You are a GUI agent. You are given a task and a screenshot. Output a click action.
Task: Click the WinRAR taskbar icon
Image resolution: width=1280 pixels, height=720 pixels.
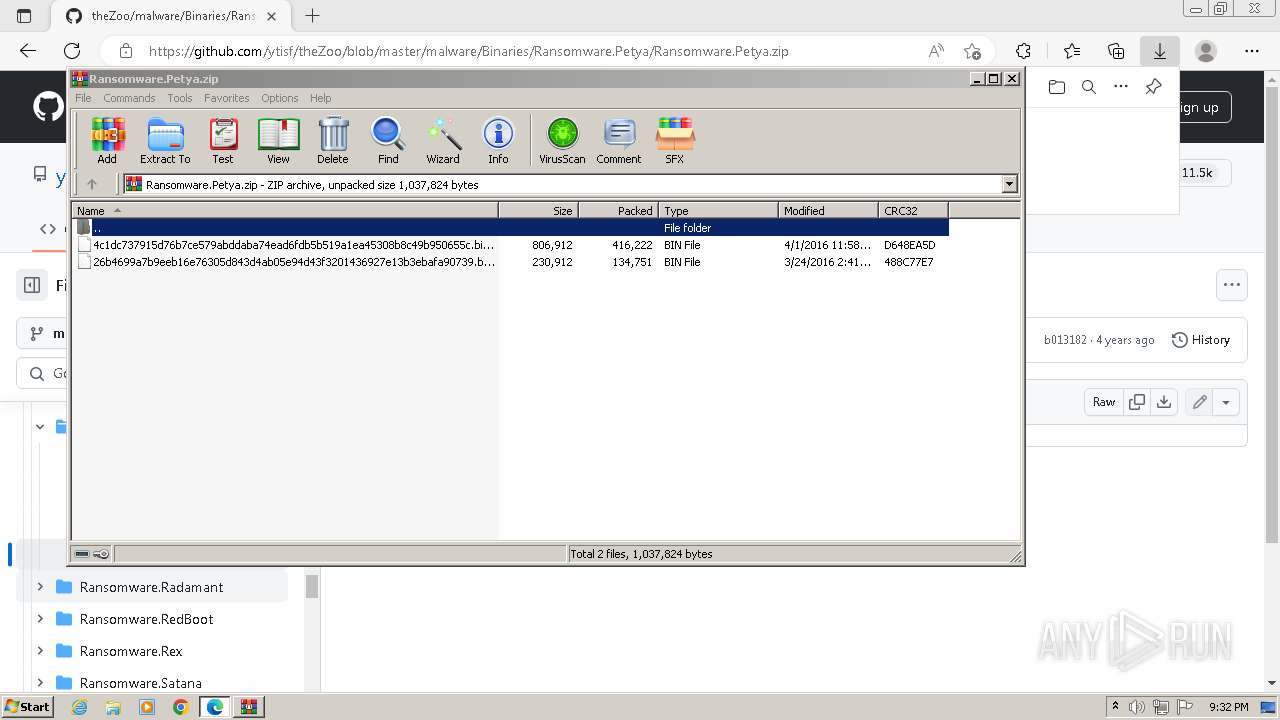click(249, 707)
